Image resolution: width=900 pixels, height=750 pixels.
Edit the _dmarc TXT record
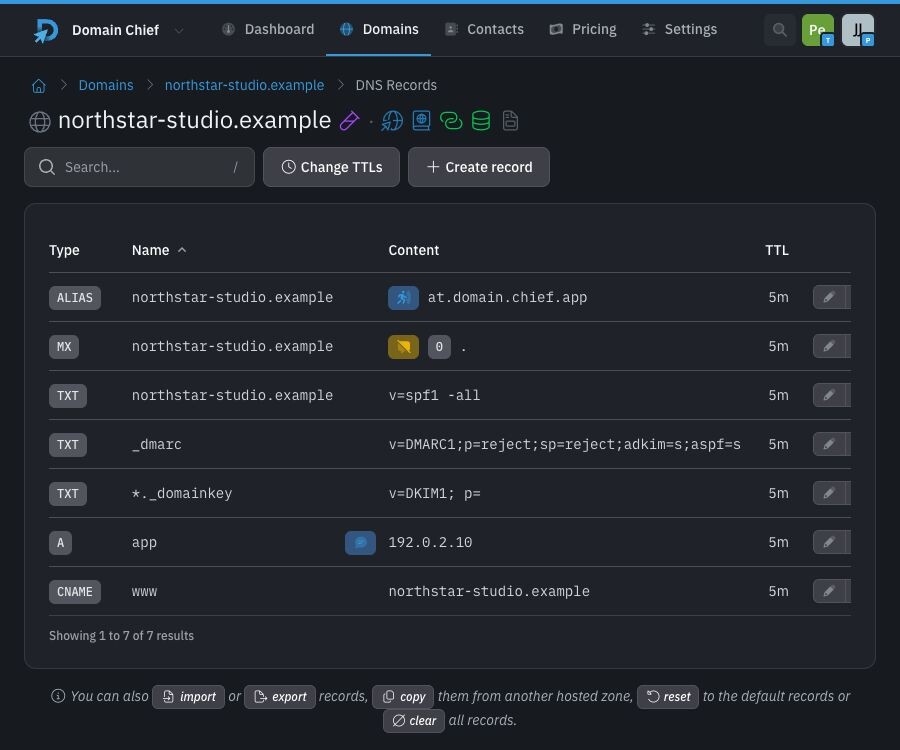point(831,444)
